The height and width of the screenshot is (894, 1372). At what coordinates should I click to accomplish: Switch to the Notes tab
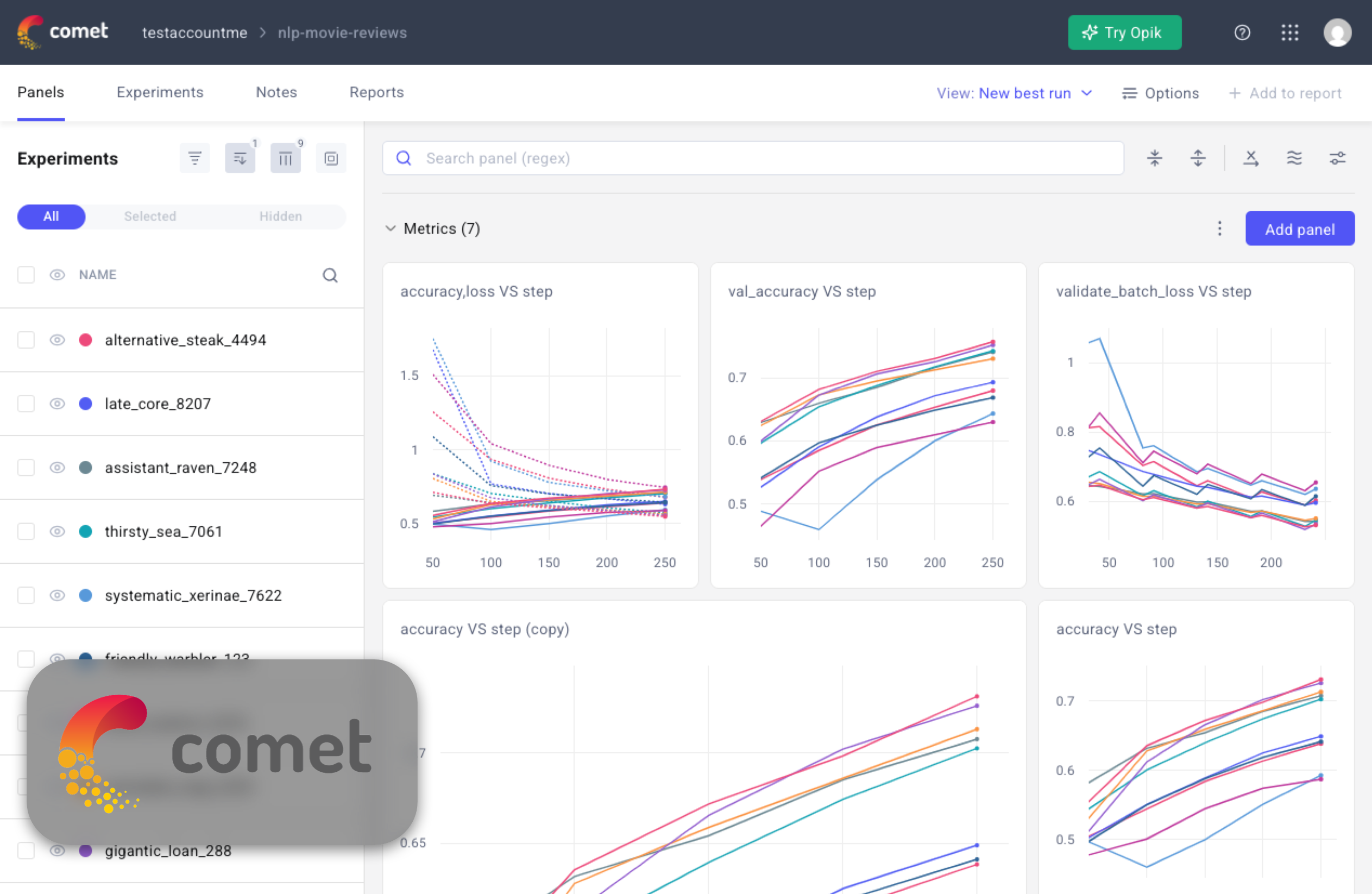[276, 92]
